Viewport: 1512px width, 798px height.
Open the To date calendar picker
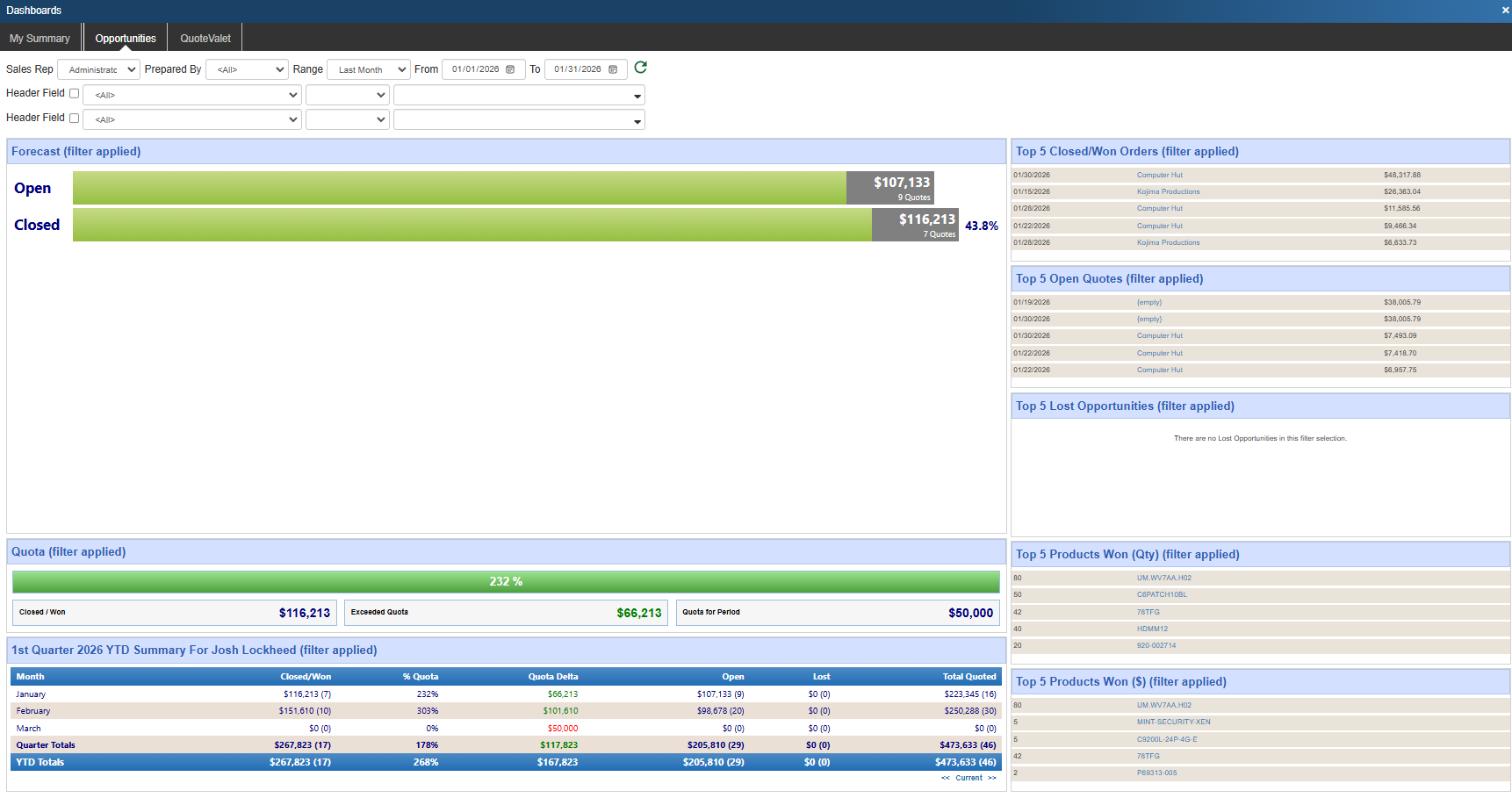pos(613,69)
